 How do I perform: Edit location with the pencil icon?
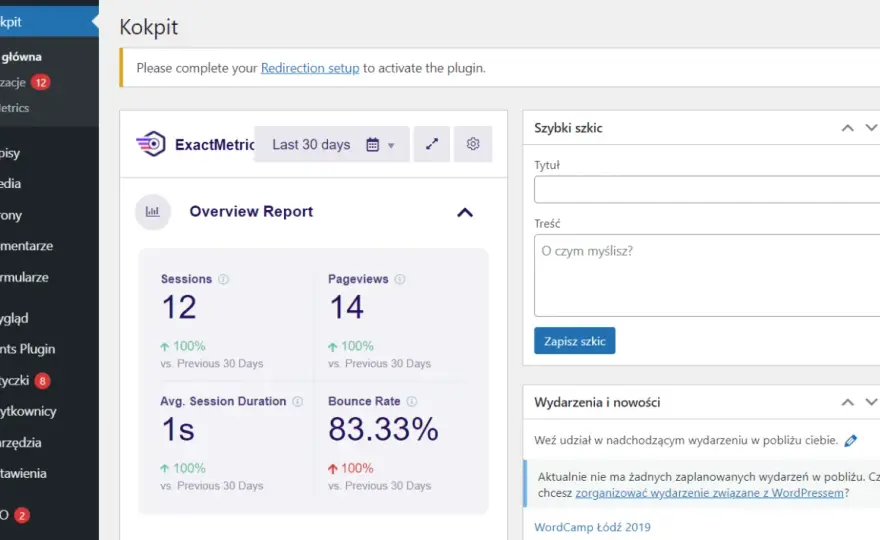pos(851,441)
